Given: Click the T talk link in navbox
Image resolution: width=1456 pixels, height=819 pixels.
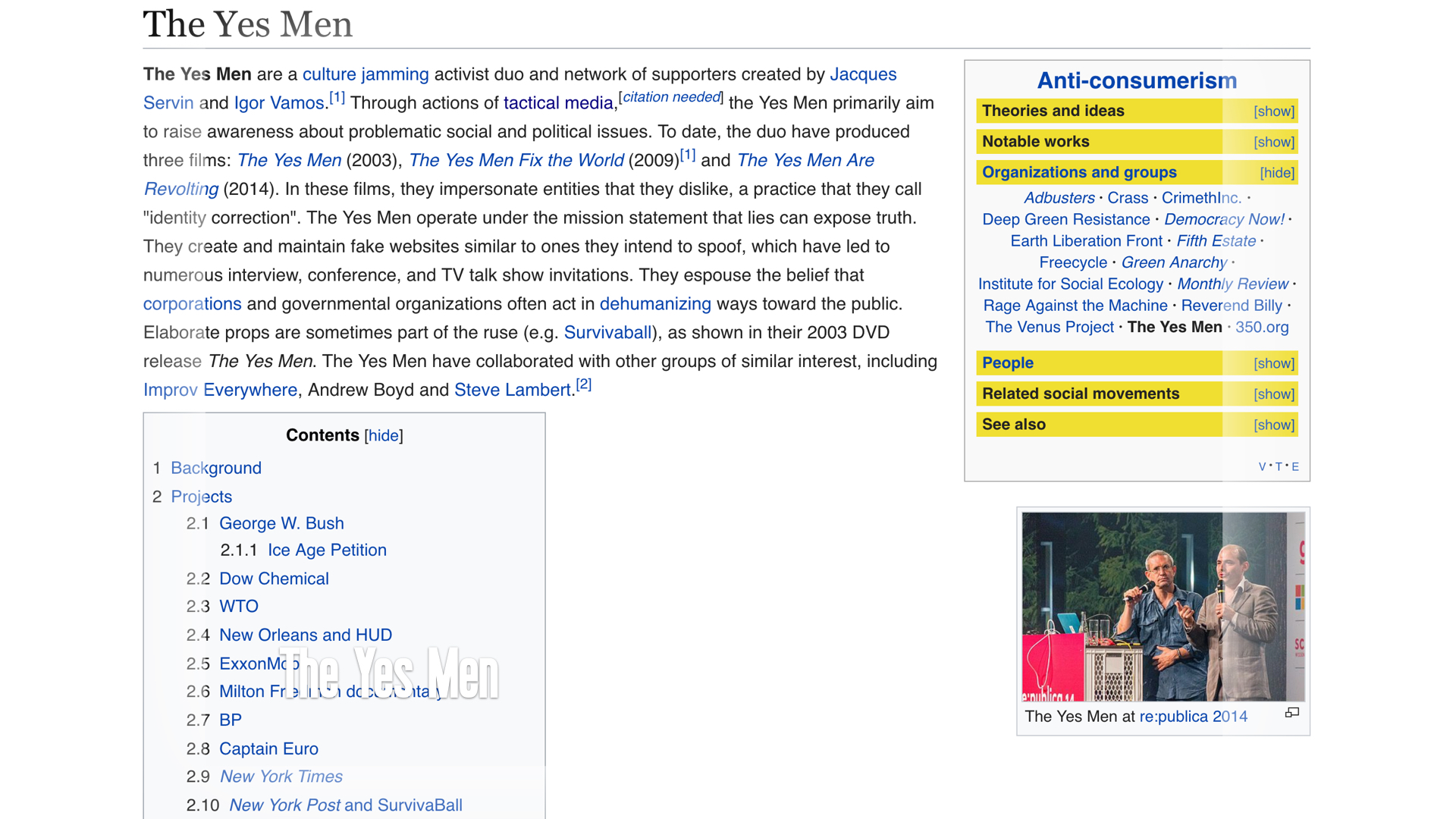Looking at the screenshot, I should tap(1279, 466).
